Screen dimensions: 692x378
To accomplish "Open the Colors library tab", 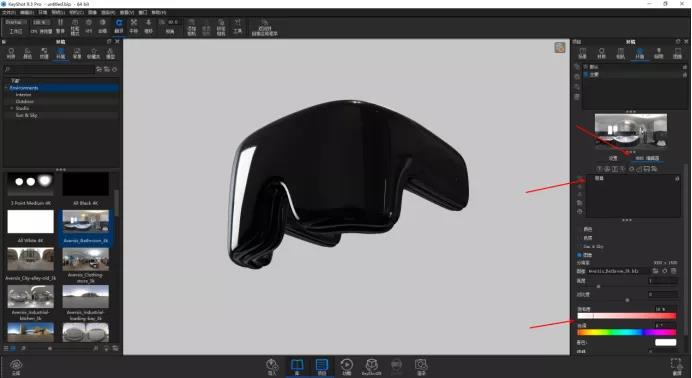I will (27, 53).
